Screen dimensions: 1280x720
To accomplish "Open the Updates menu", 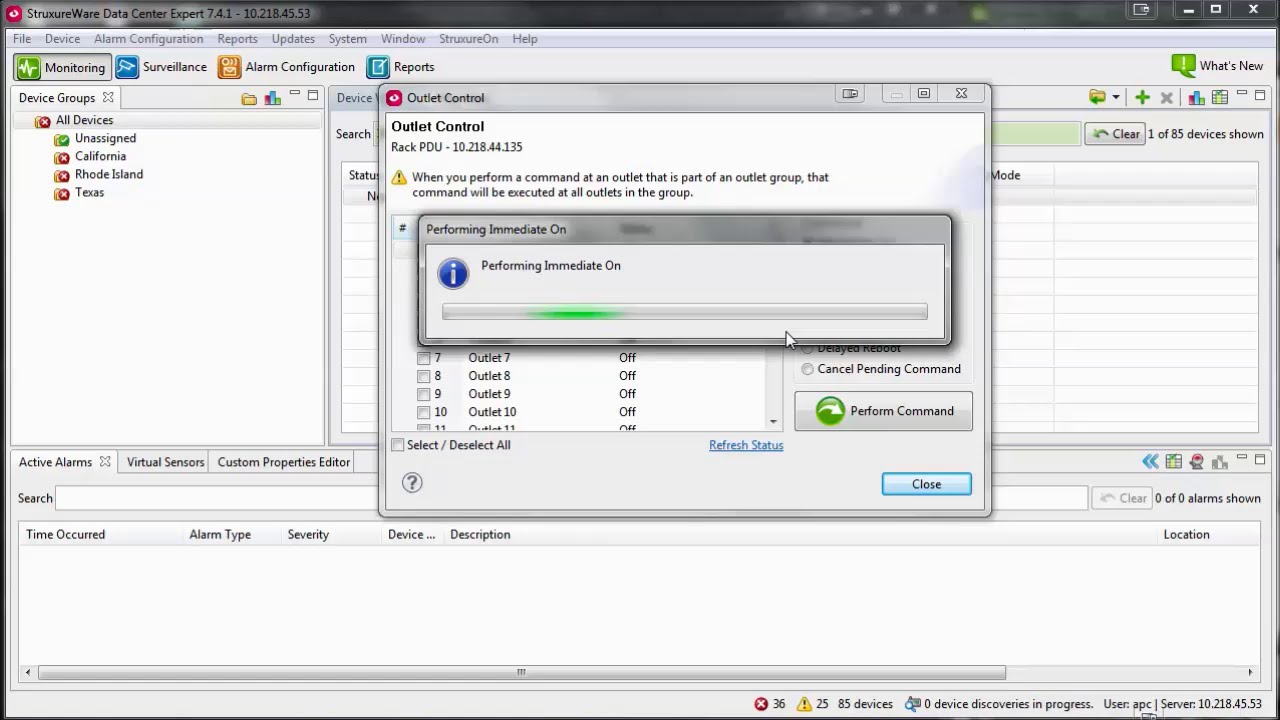I will coord(293,39).
